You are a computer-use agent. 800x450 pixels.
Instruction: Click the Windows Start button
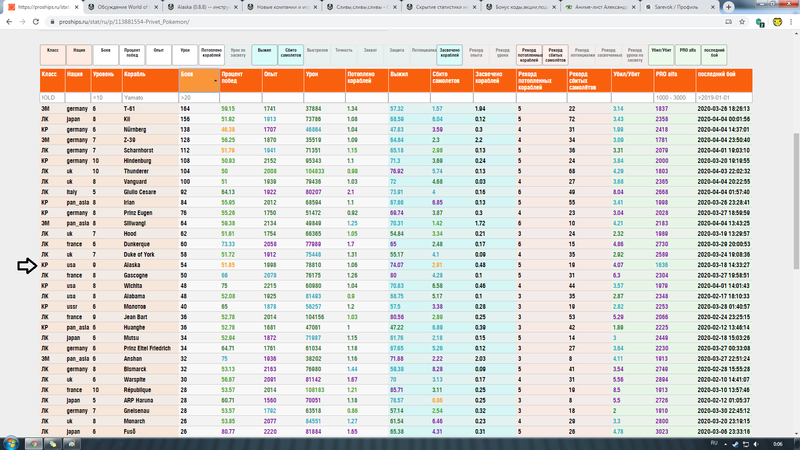pyautogui.click(x=10, y=441)
